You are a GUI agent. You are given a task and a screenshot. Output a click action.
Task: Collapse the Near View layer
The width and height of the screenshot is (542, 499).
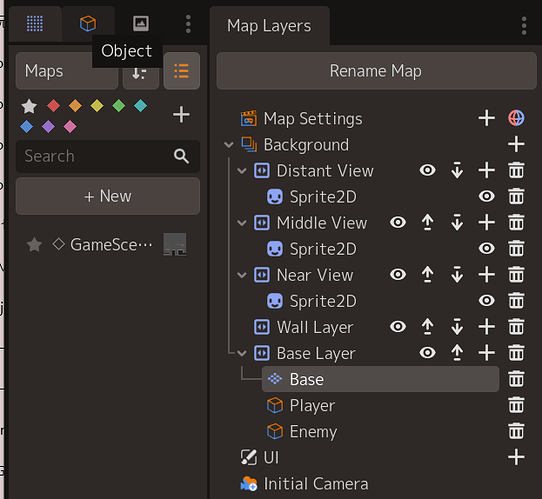[242, 275]
